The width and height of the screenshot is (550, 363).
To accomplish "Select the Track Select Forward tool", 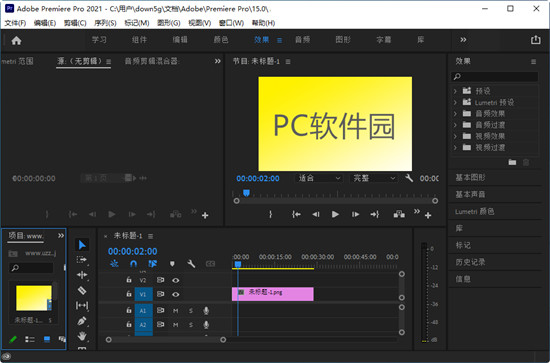I will coord(82,260).
